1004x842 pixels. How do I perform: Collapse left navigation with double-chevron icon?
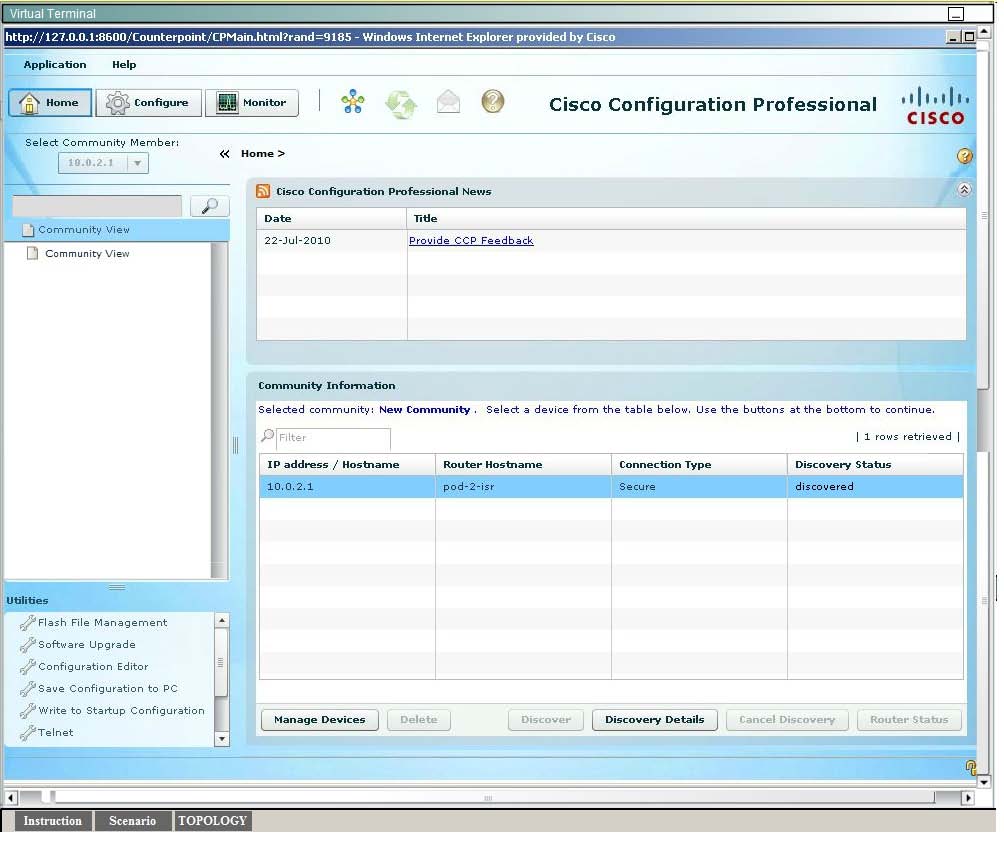224,154
